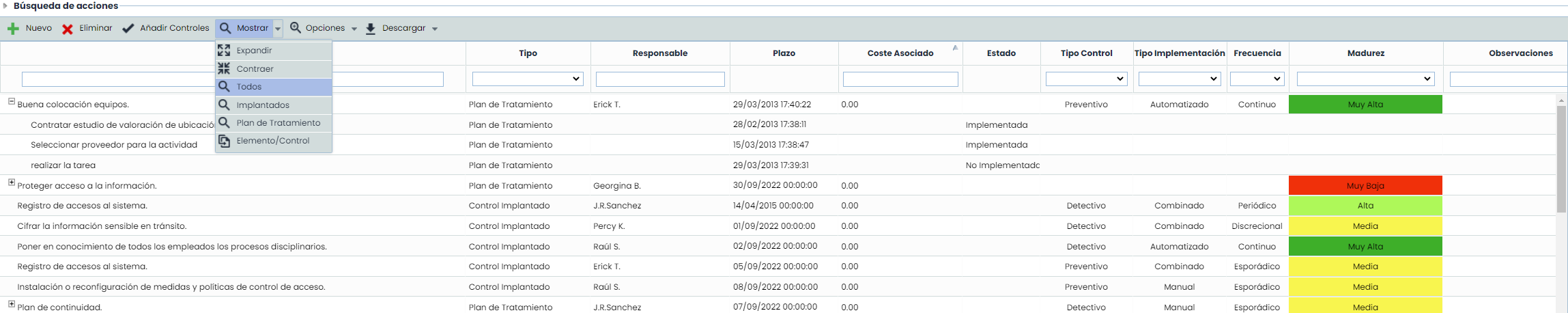The width and height of the screenshot is (1568, 313).
Task: Select the Contraer menu option
Action: [x=255, y=69]
